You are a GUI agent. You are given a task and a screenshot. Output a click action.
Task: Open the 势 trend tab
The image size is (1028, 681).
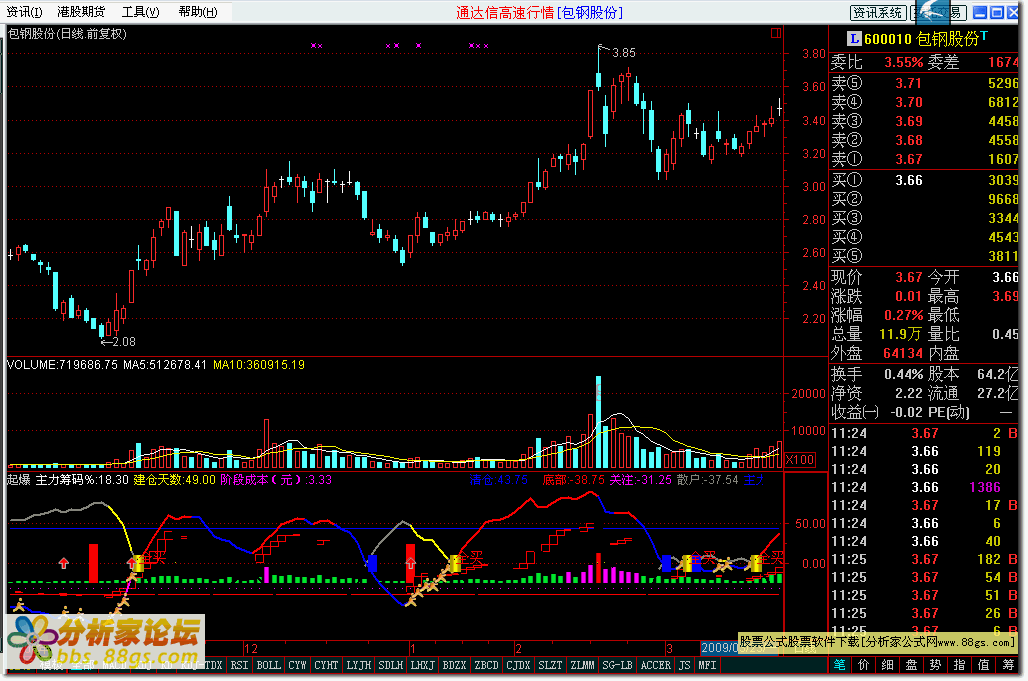tap(936, 665)
